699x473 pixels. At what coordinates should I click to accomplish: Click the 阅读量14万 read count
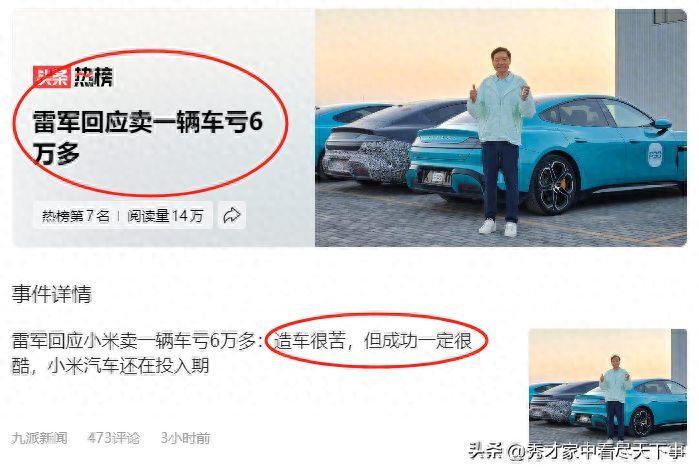[165, 216]
